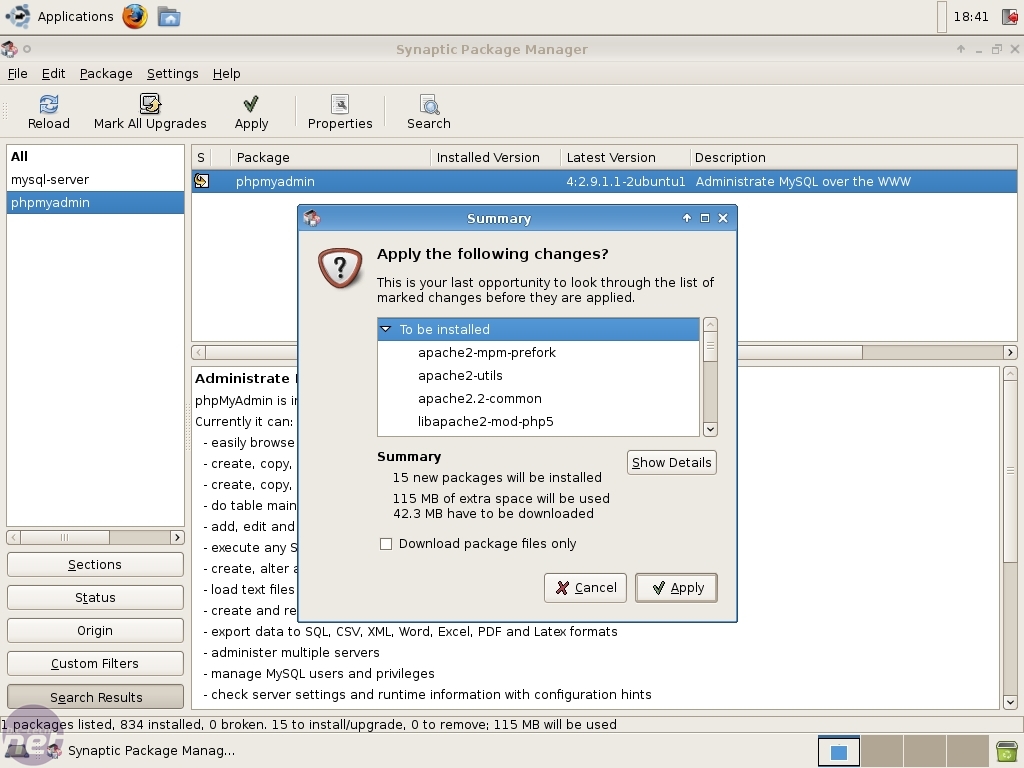Click the Sections filter button

(x=95, y=565)
